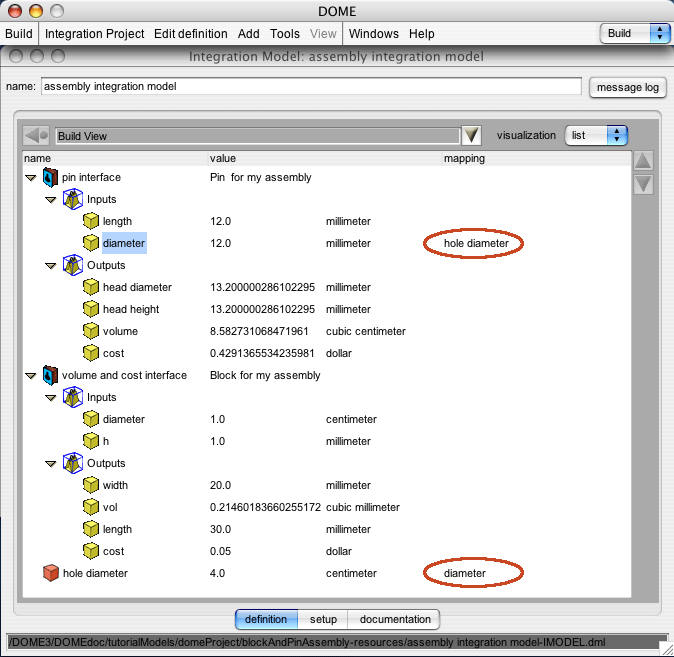Click the cube icon for centimeter diameter input
The height and width of the screenshot is (657, 674).
click(91, 419)
